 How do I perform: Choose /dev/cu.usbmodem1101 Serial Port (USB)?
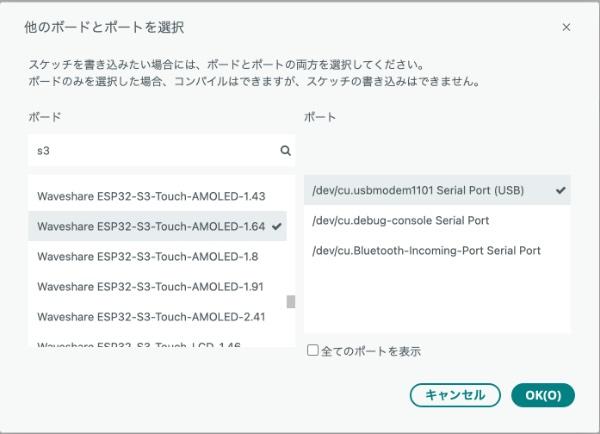[437, 190]
